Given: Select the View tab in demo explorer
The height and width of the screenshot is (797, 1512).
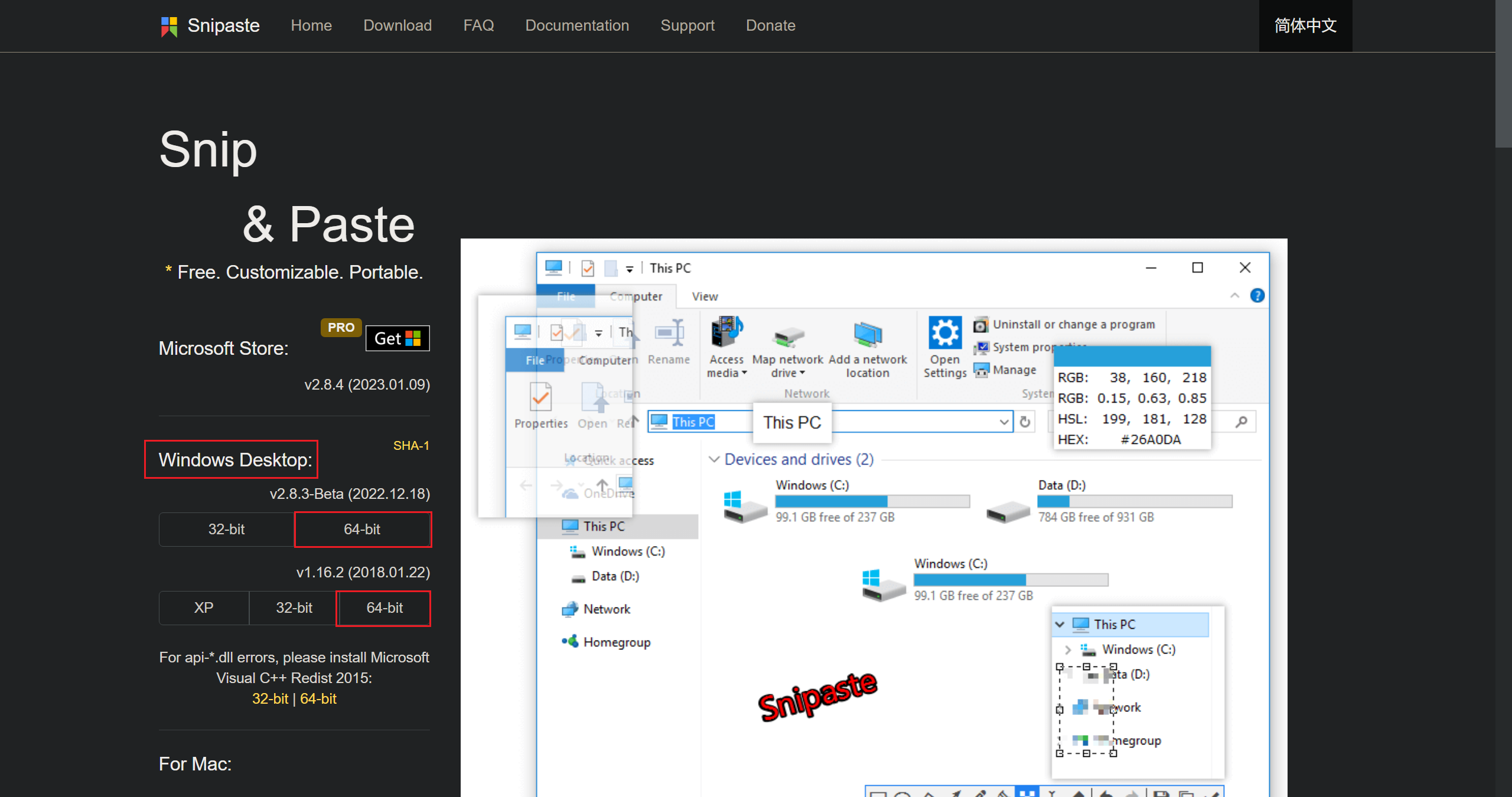Looking at the screenshot, I should [705, 296].
